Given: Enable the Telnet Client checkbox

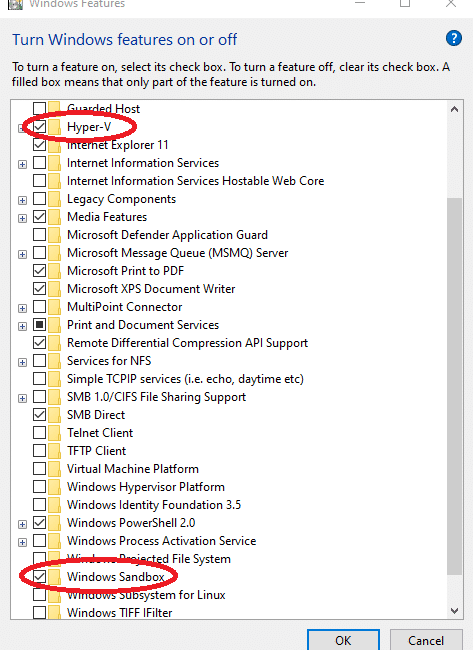Looking at the screenshot, I should click(39, 433).
